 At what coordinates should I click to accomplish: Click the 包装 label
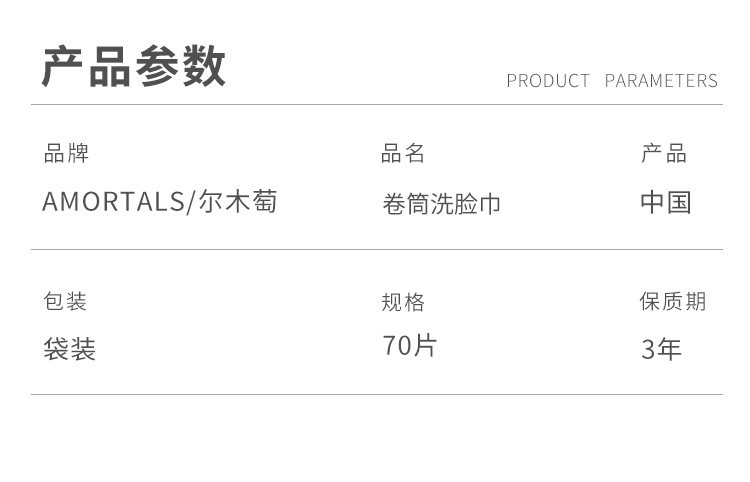66,301
